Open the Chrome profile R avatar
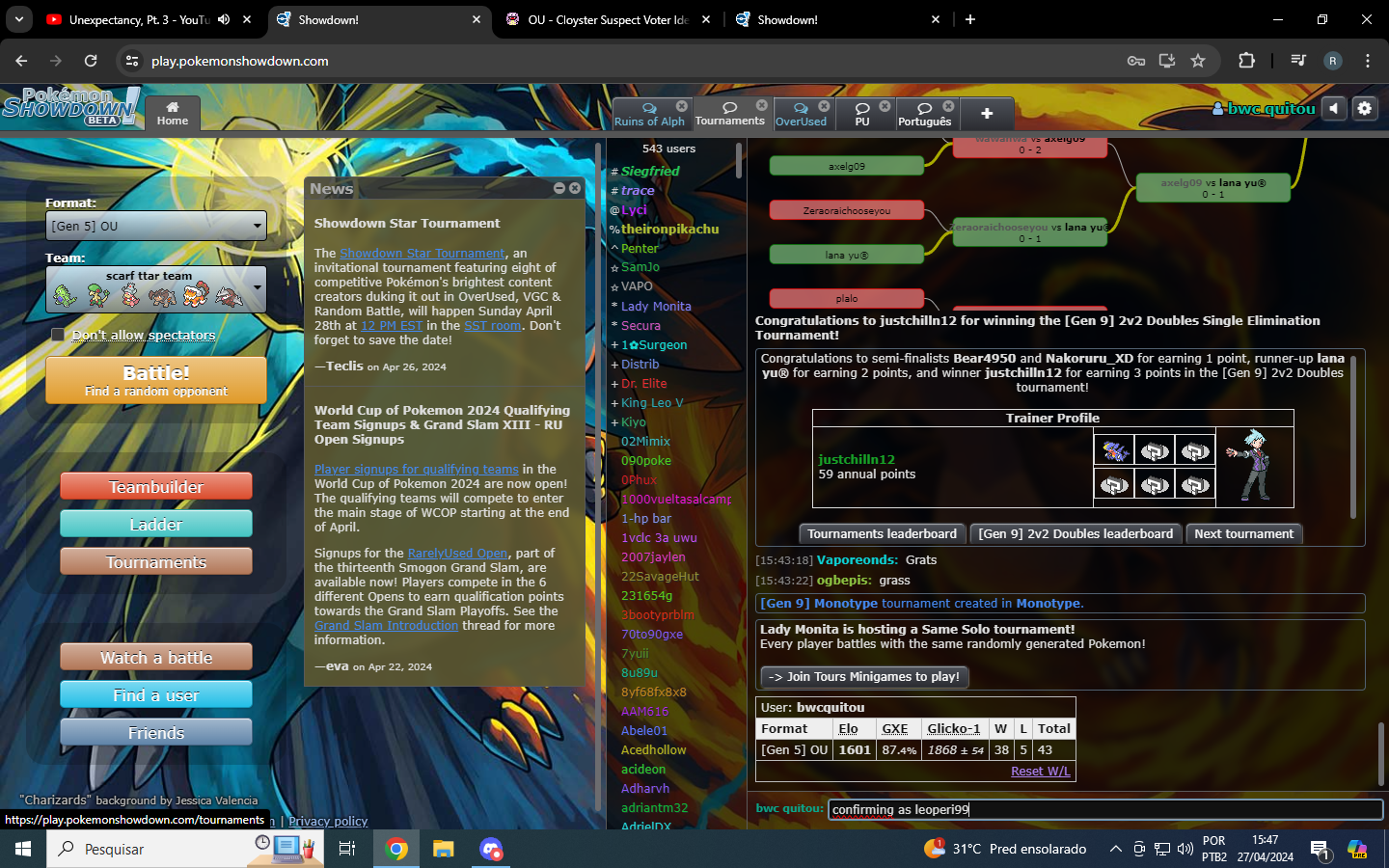Viewport: 1389px width, 868px height. click(x=1333, y=61)
